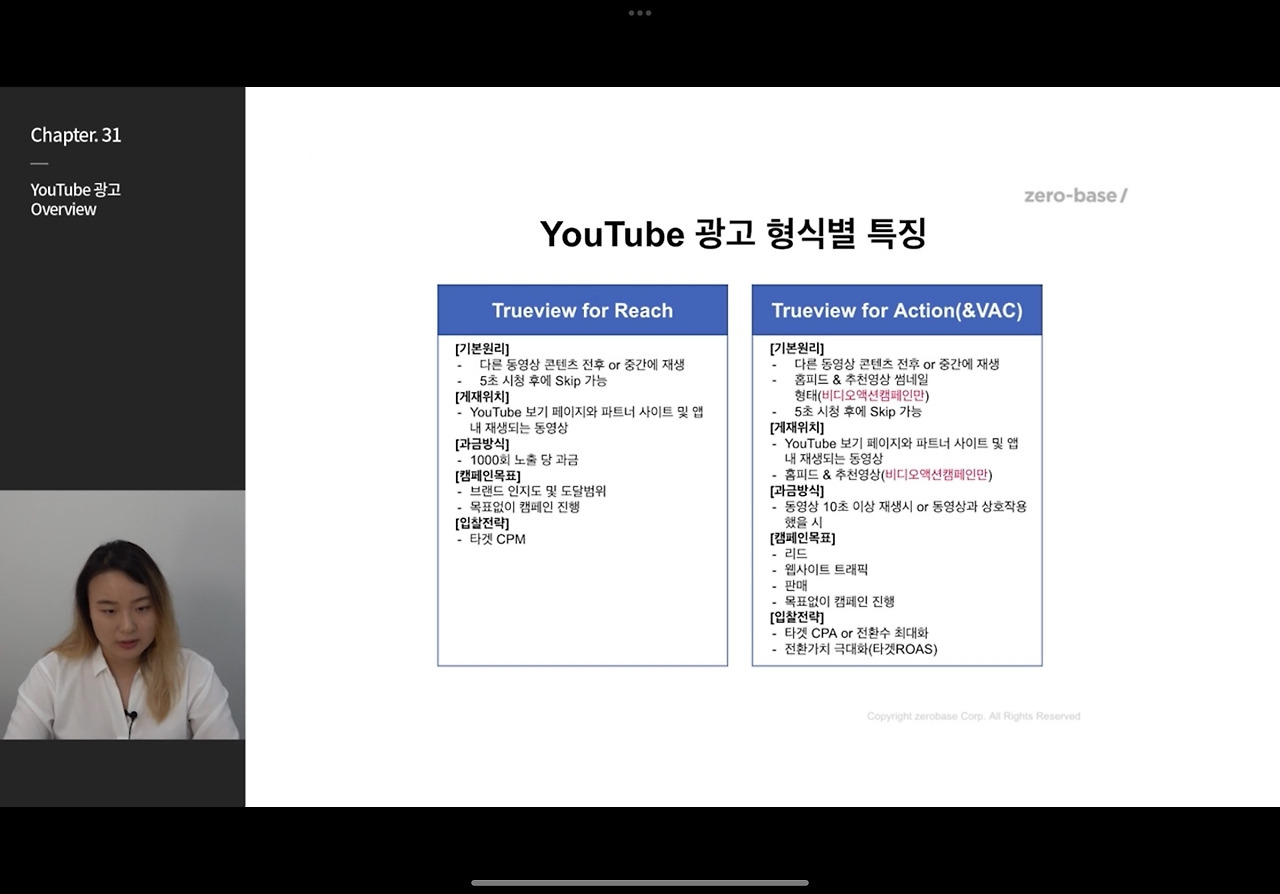Select the "YouTube 광고 Overview" sidebar title
The width and height of the screenshot is (1280, 894).
click(76, 199)
